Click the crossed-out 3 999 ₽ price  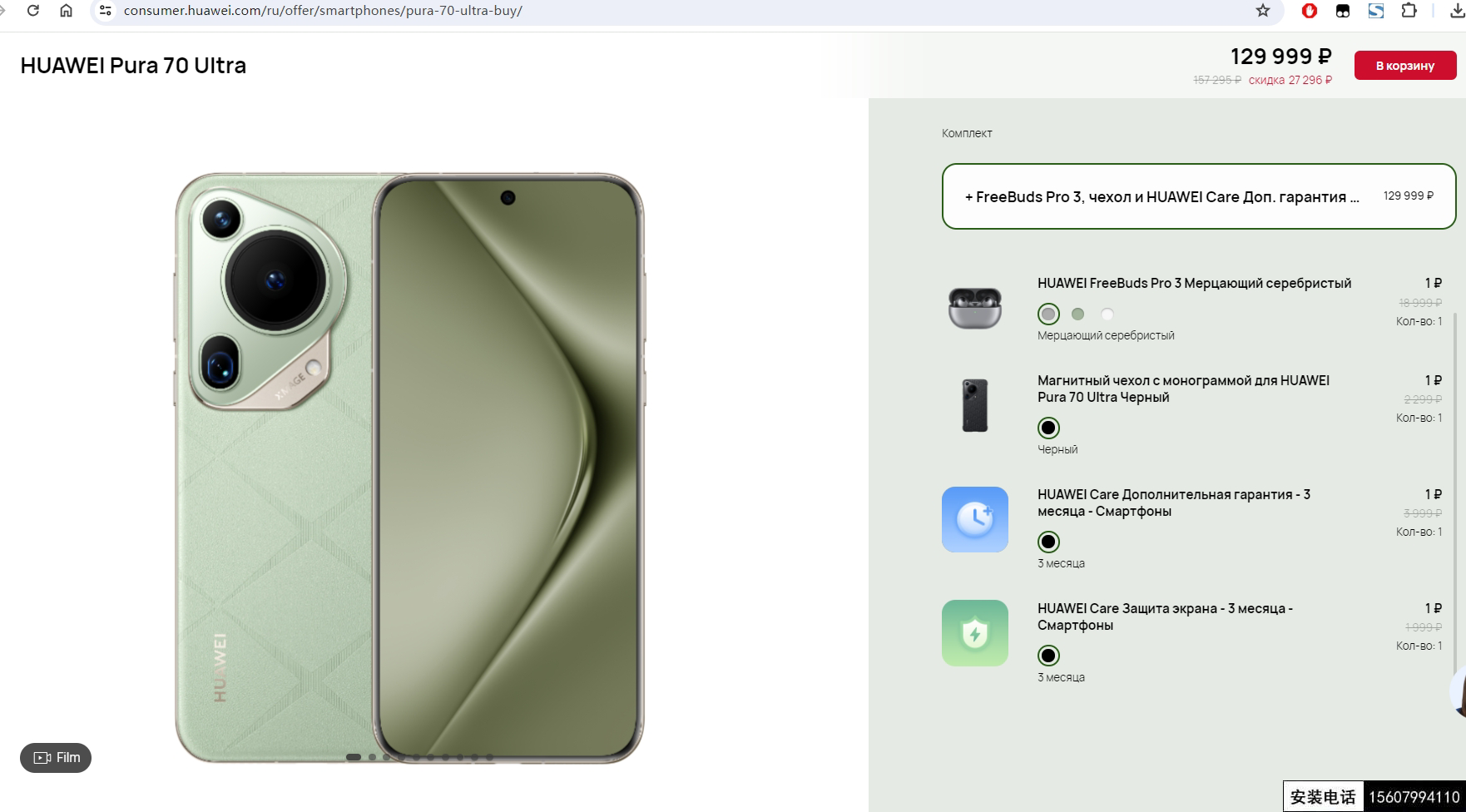[1423, 513]
